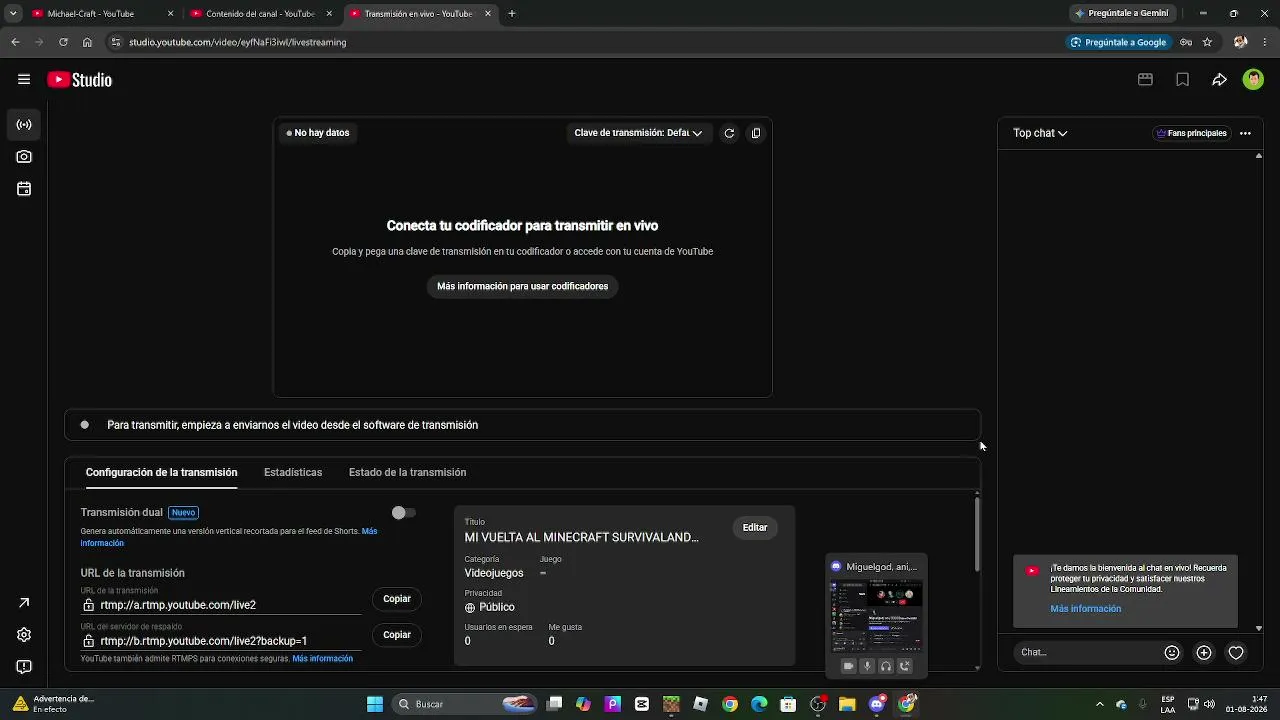1280x720 pixels.
Task: Toggle camera in the Discord call overlay
Action: click(x=848, y=666)
